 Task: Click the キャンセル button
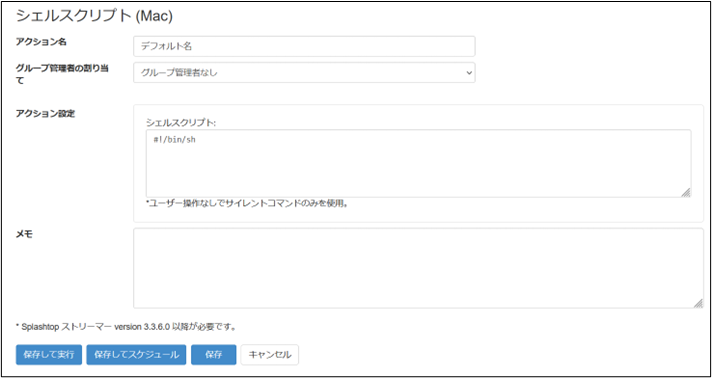pos(270,355)
